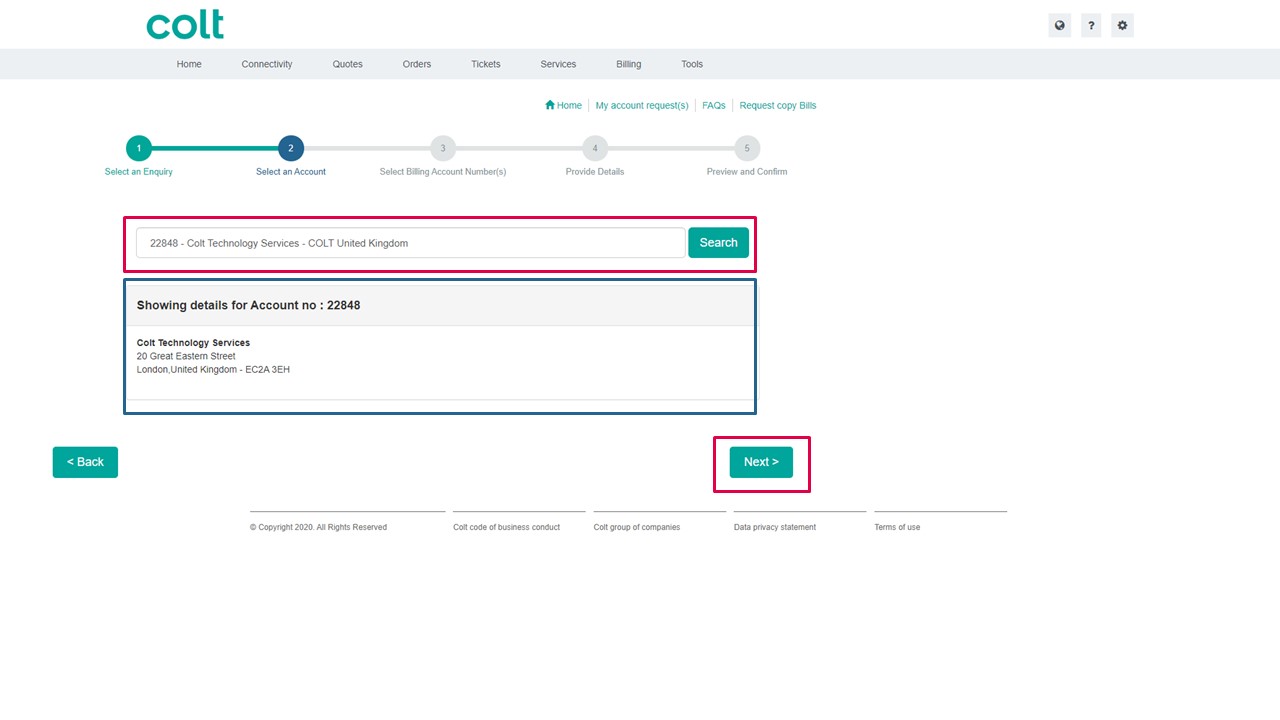Open Colt group of companies link
Image resolution: width=1280 pixels, height=720 pixels.
(637, 527)
